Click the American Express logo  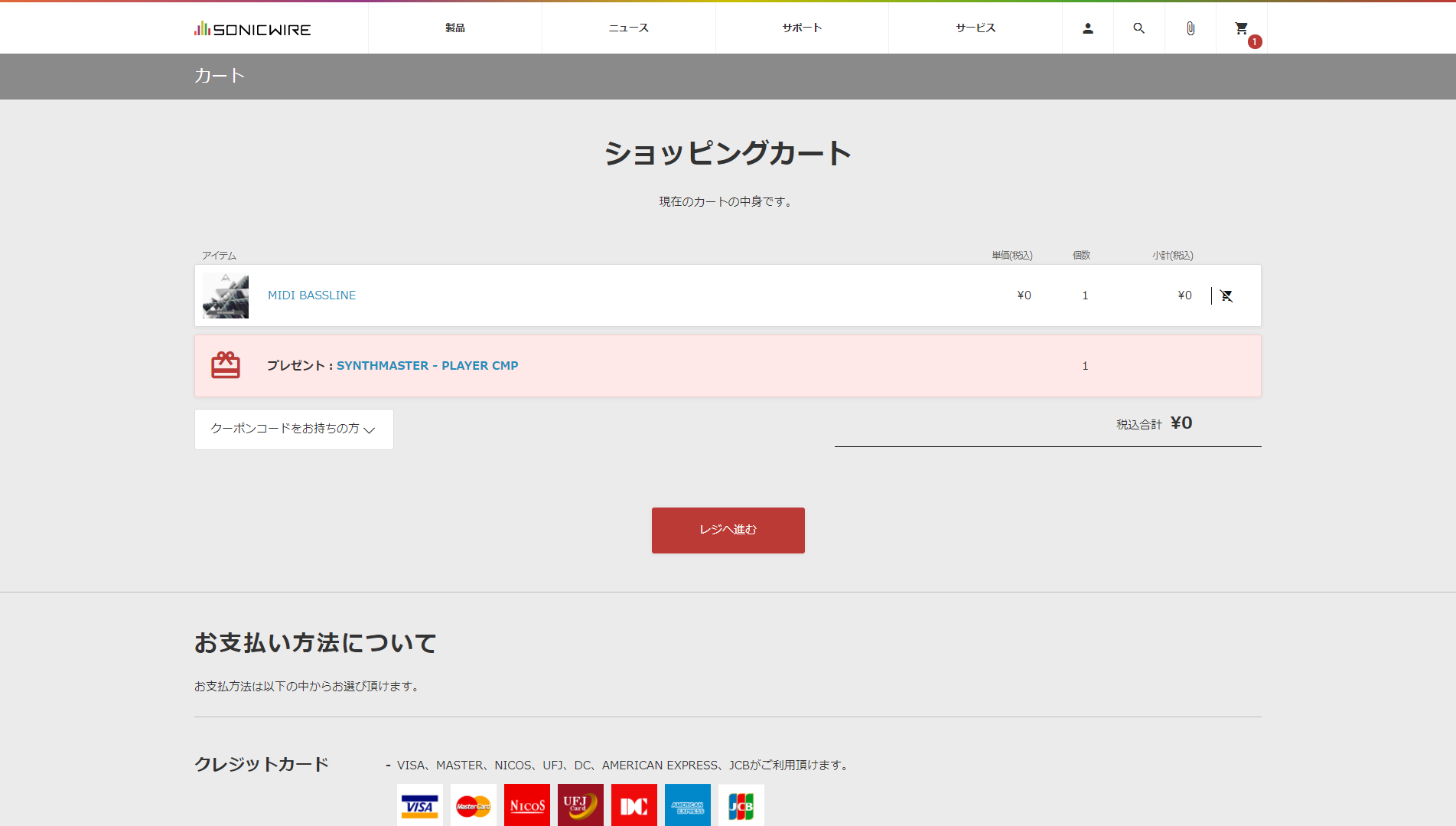pyautogui.click(x=687, y=805)
